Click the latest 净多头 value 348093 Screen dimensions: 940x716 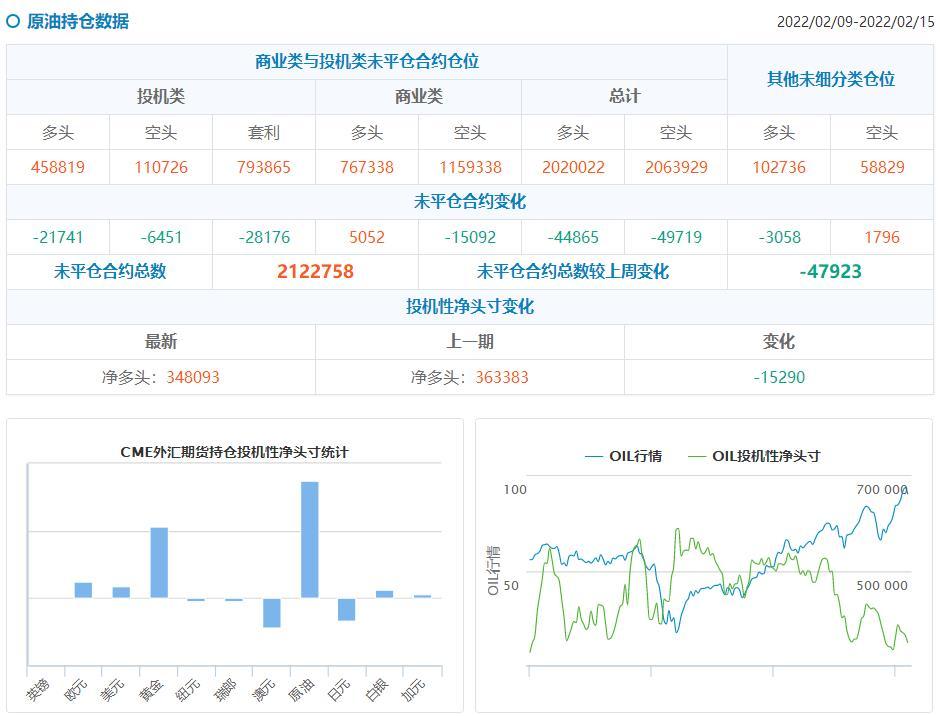point(193,377)
